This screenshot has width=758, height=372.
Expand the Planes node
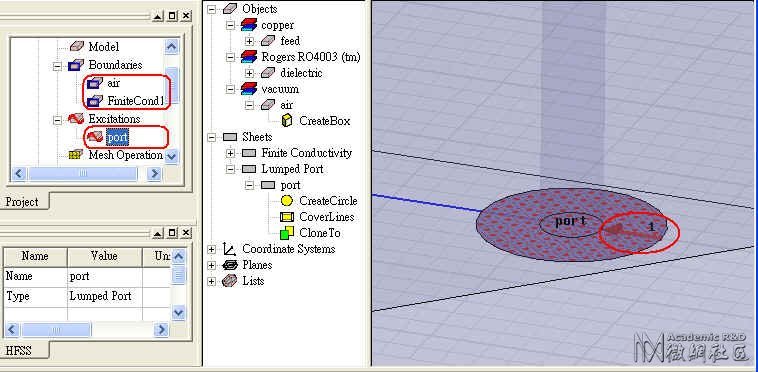click(211, 265)
